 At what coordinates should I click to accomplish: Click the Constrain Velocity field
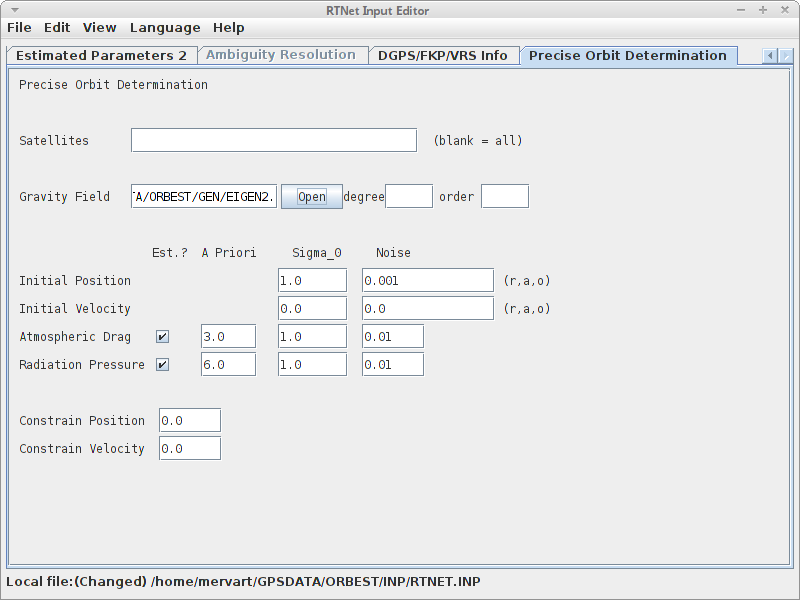[x=189, y=449]
